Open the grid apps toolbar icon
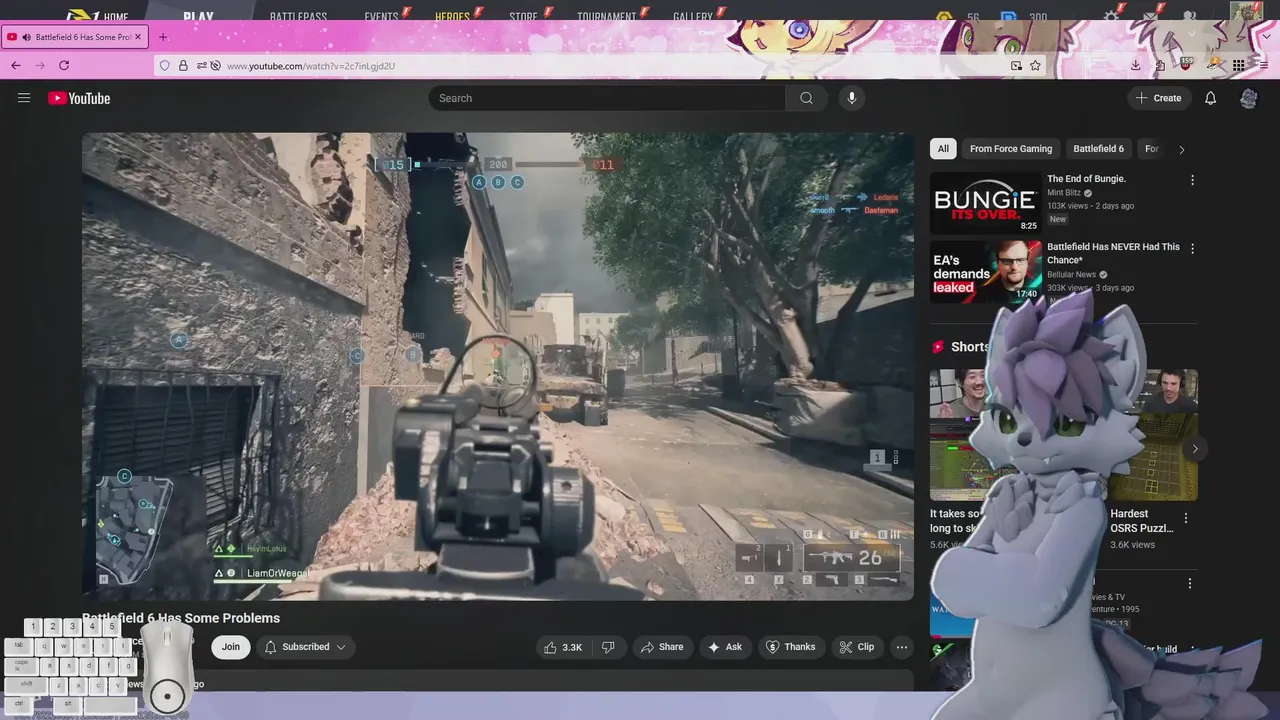The image size is (1280, 720). (1238, 65)
